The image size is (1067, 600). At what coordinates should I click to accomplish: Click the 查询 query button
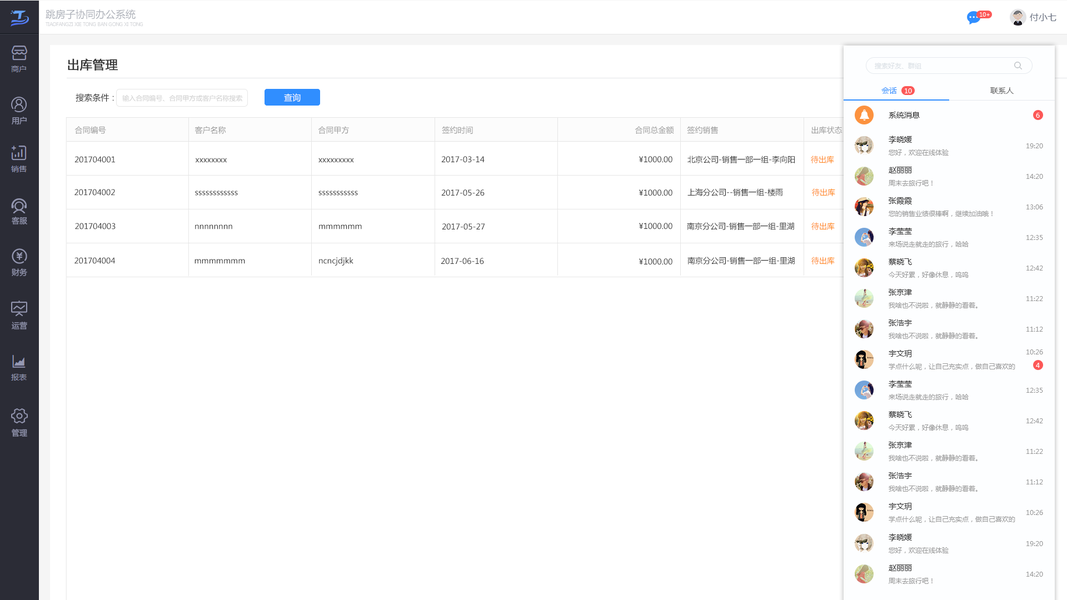[292, 97]
